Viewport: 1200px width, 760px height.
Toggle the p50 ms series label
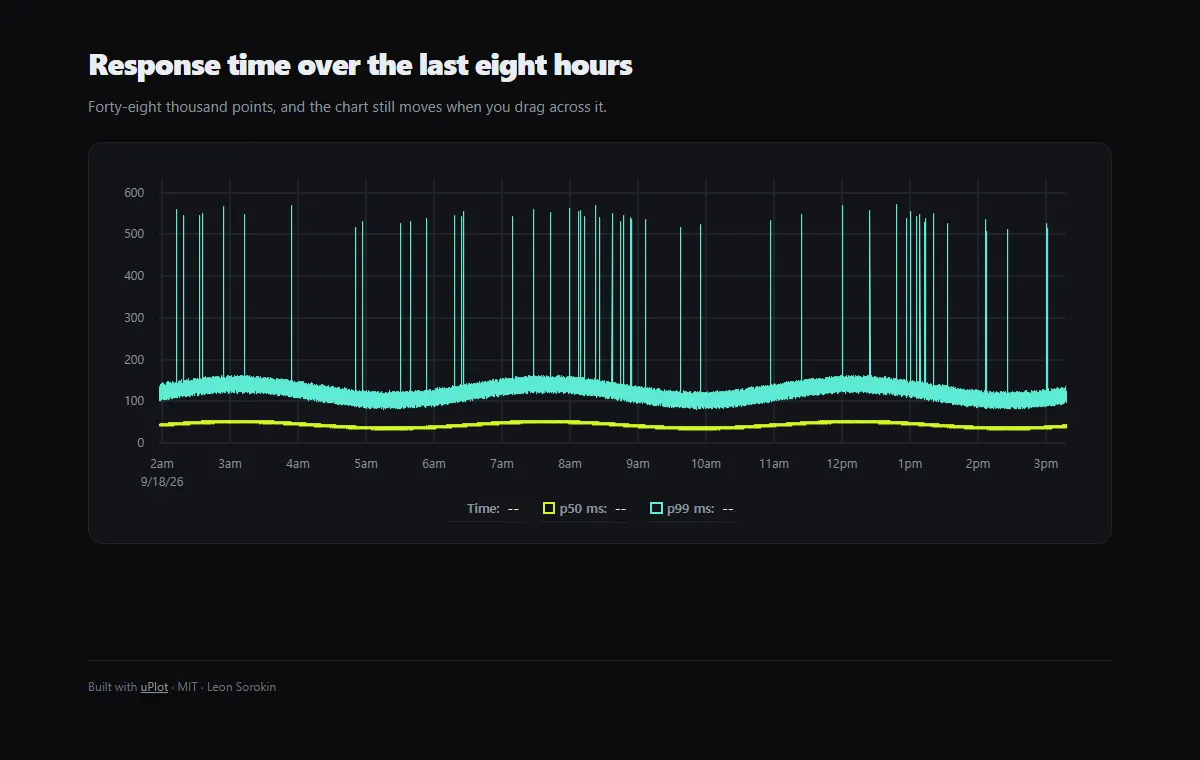[583, 509]
